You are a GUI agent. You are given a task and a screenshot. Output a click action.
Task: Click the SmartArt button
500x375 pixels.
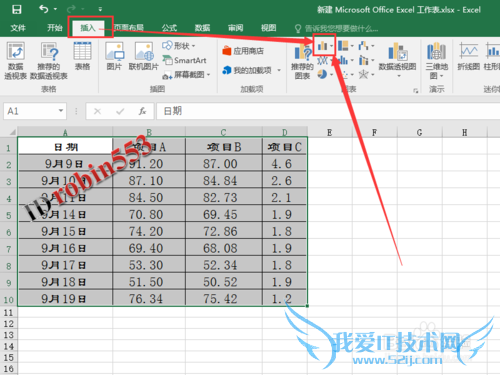(184, 60)
